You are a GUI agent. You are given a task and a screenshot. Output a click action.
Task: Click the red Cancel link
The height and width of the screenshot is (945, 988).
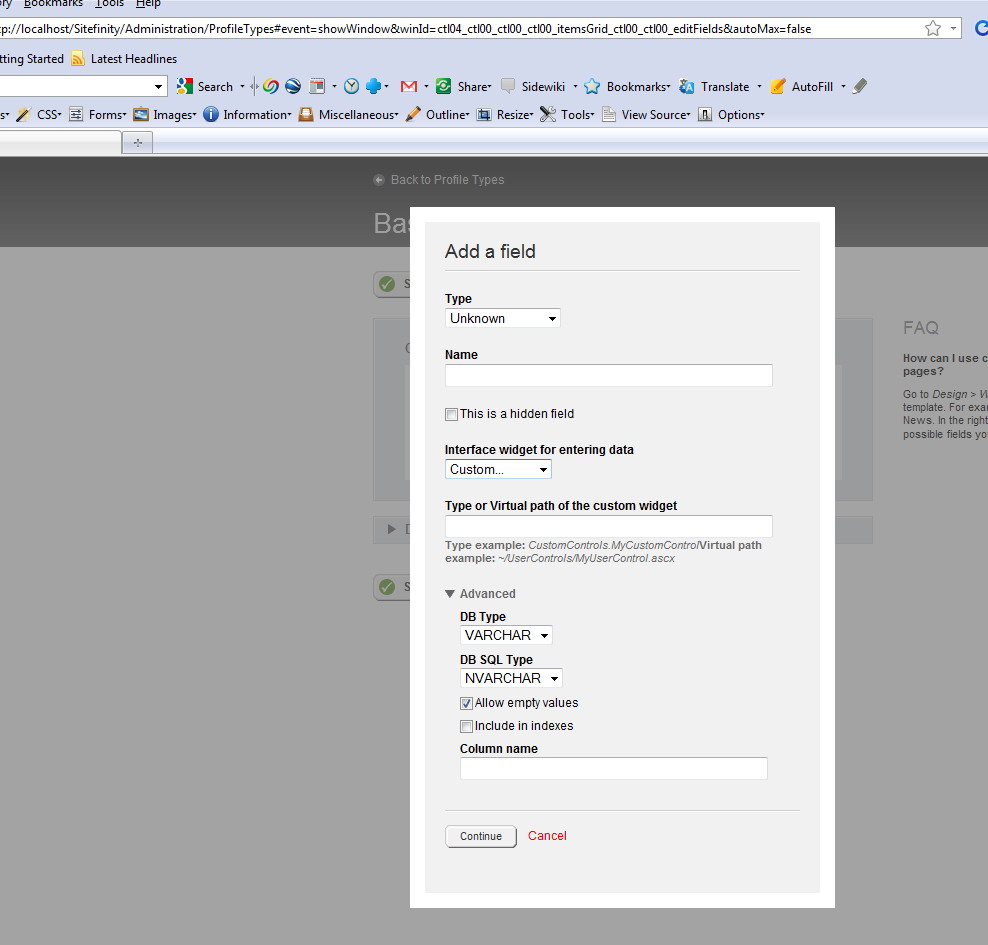click(547, 835)
